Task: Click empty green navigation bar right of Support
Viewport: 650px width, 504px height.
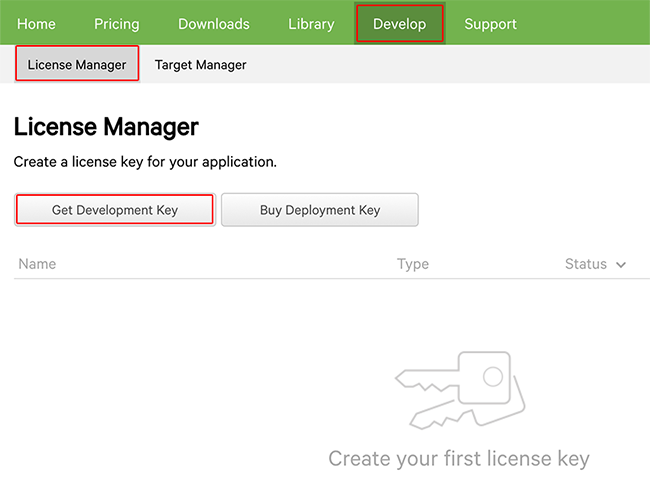Action: coord(590,23)
